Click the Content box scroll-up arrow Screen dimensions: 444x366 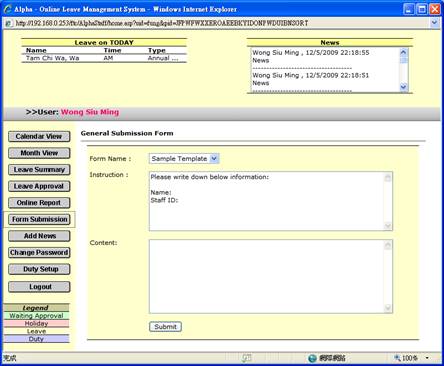pos(388,246)
